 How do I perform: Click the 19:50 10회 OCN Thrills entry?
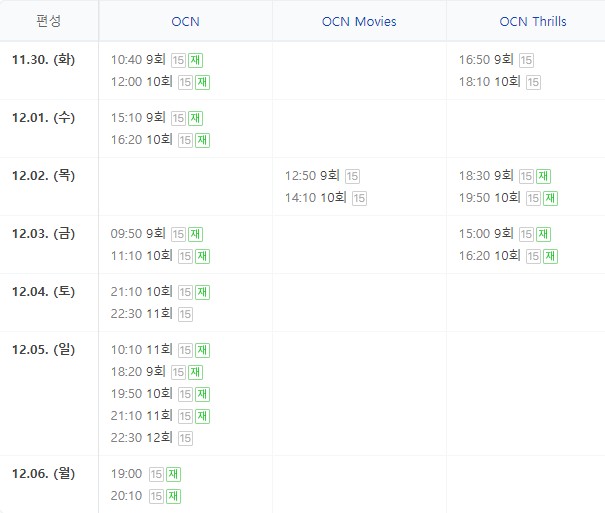pos(490,198)
